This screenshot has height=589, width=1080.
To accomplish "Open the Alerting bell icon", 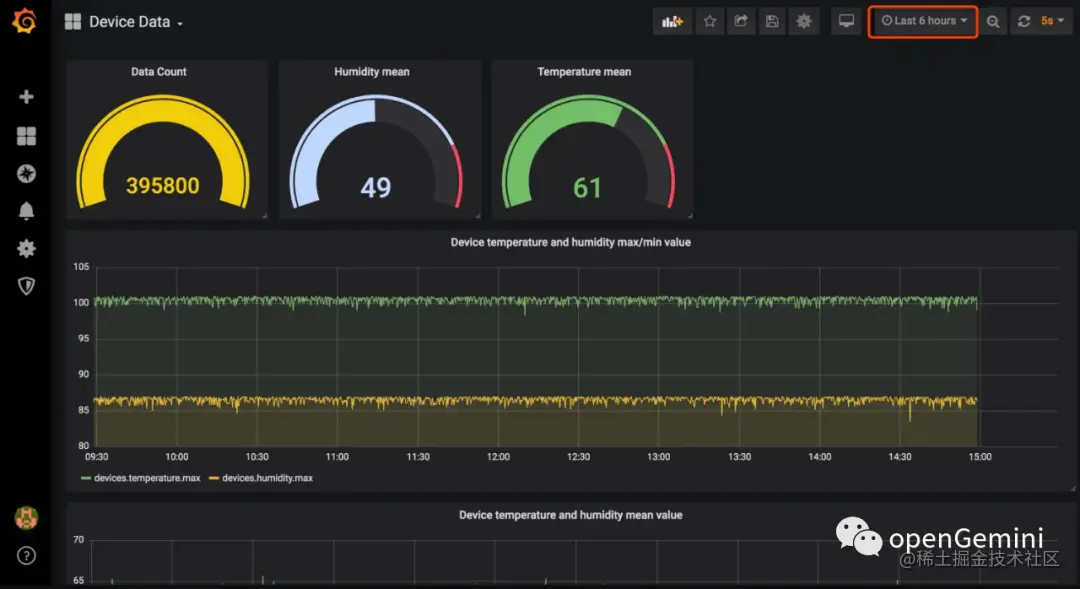I will [x=26, y=211].
